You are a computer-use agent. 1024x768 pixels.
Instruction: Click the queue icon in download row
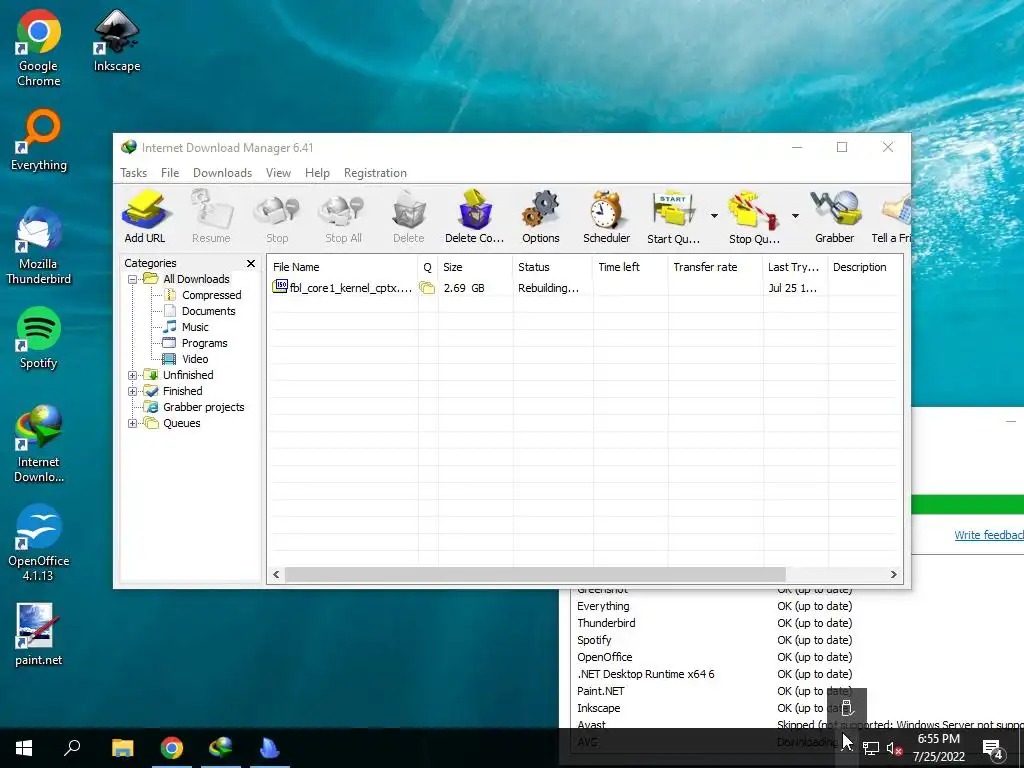[427, 288]
